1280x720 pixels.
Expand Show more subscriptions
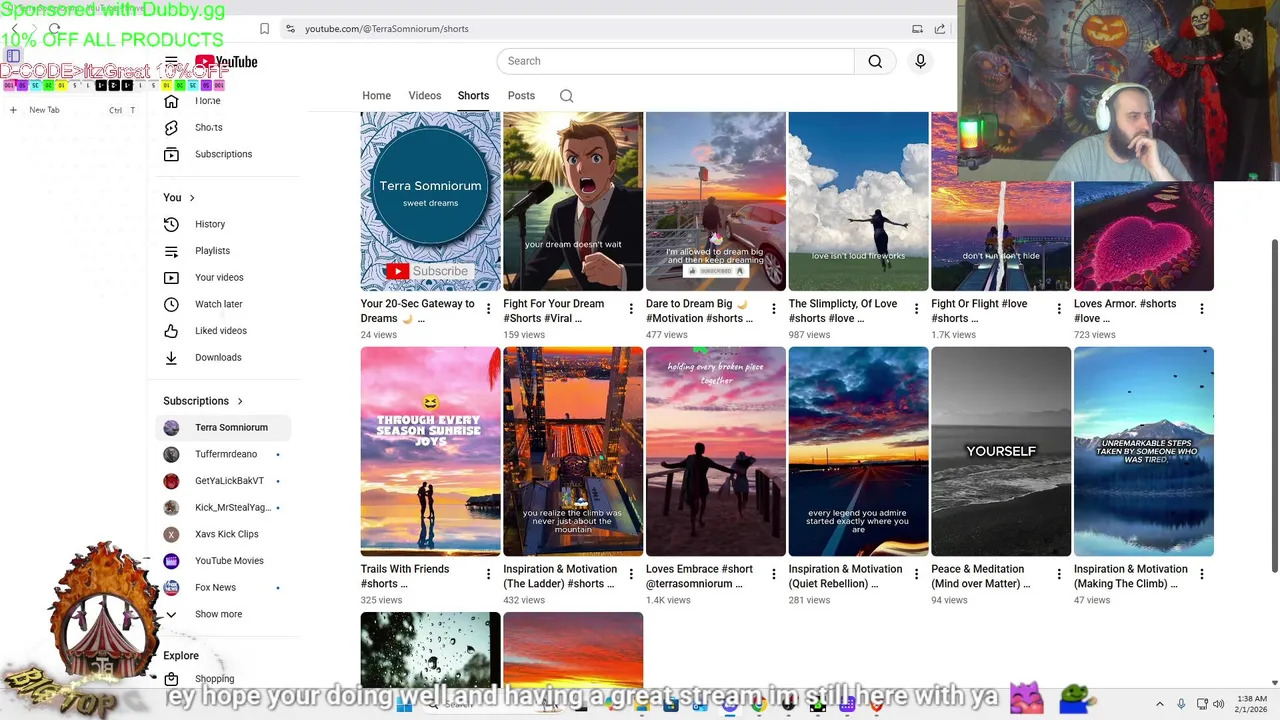(218, 614)
